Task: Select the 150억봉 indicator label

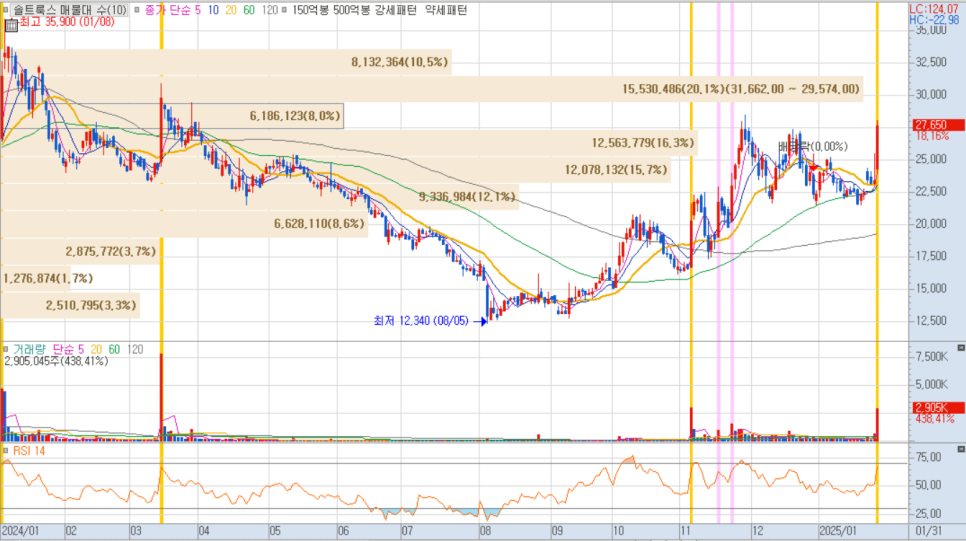Action: [309, 10]
